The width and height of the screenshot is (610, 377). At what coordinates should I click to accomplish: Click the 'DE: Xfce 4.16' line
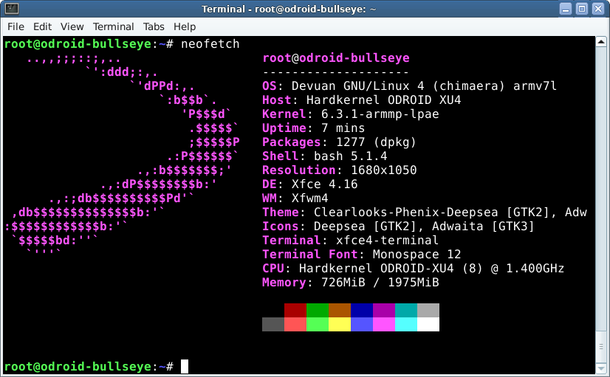[x=310, y=184]
